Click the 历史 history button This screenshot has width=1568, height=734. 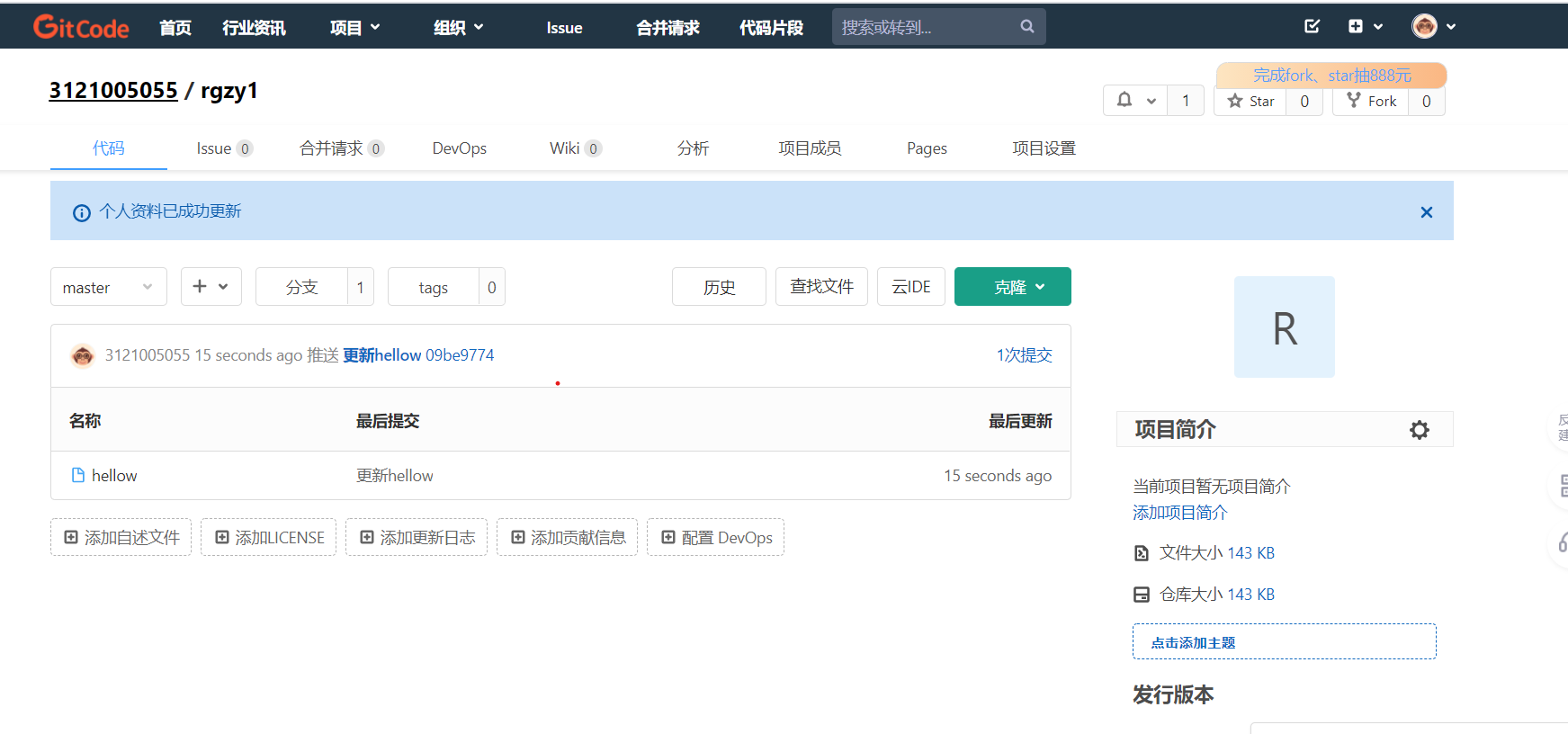(719, 287)
